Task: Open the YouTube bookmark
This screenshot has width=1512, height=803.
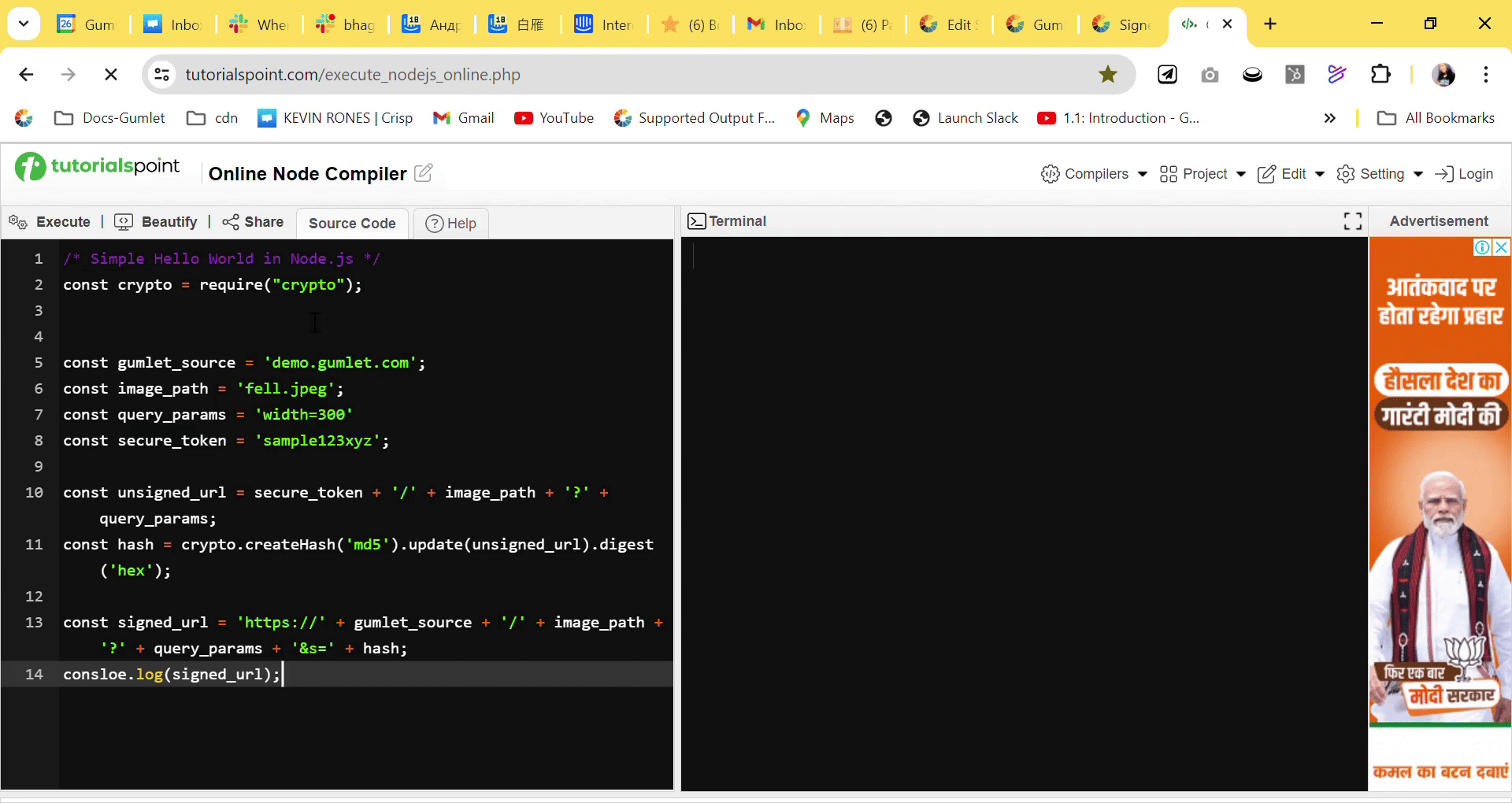Action: [x=554, y=118]
